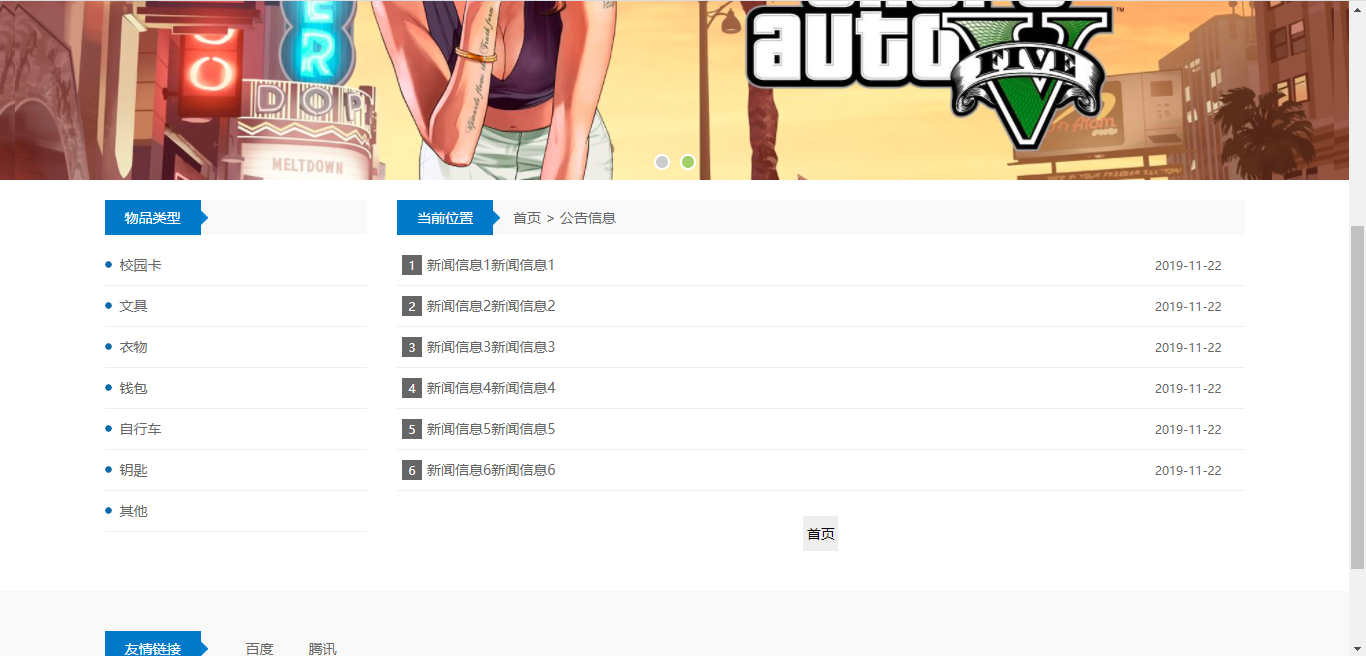
Task: Click the number 3 badge in the news list
Action: click(x=412, y=347)
